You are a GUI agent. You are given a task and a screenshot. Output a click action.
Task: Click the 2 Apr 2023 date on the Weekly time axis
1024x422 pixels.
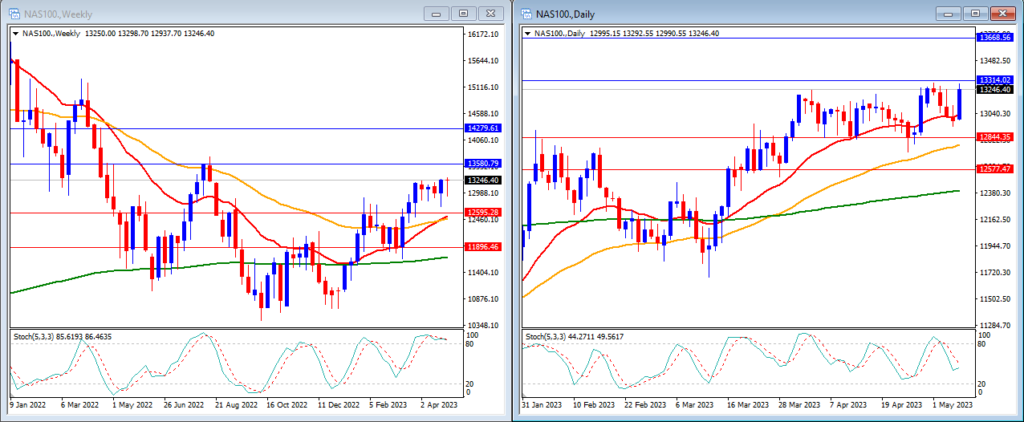point(440,405)
